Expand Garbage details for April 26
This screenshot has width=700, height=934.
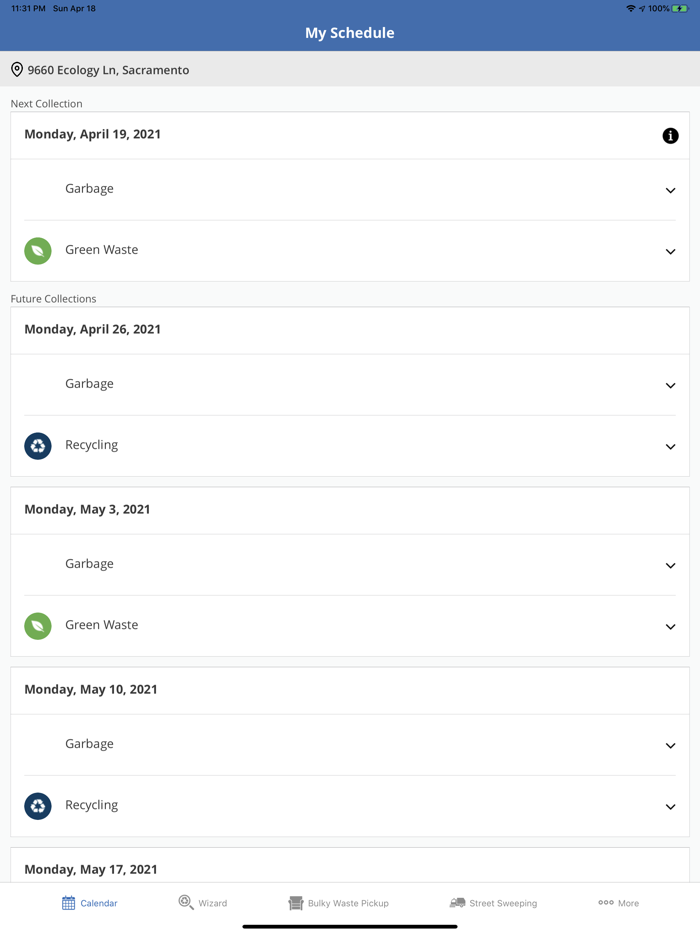670,385
